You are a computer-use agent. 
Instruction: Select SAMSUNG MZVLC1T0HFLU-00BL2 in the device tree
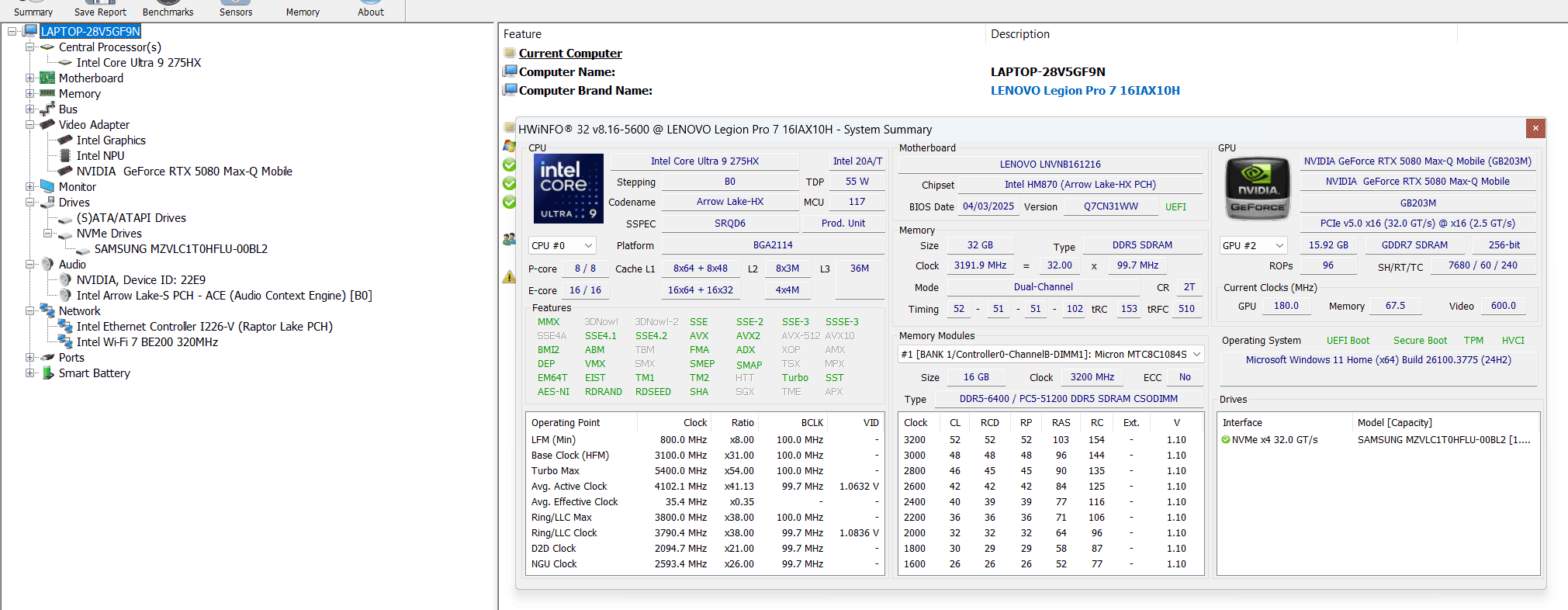pos(181,248)
